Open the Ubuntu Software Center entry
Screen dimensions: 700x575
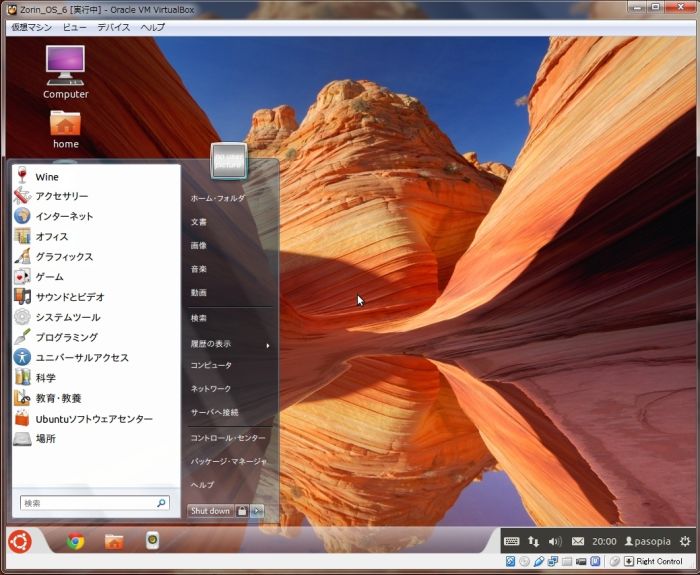[94, 419]
